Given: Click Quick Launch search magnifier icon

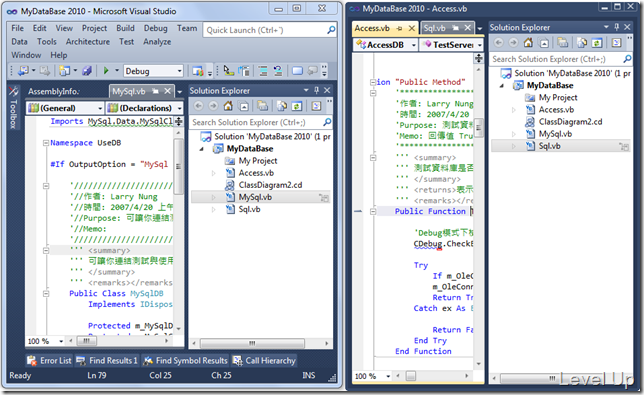Looking at the screenshot, I should 331,30.
